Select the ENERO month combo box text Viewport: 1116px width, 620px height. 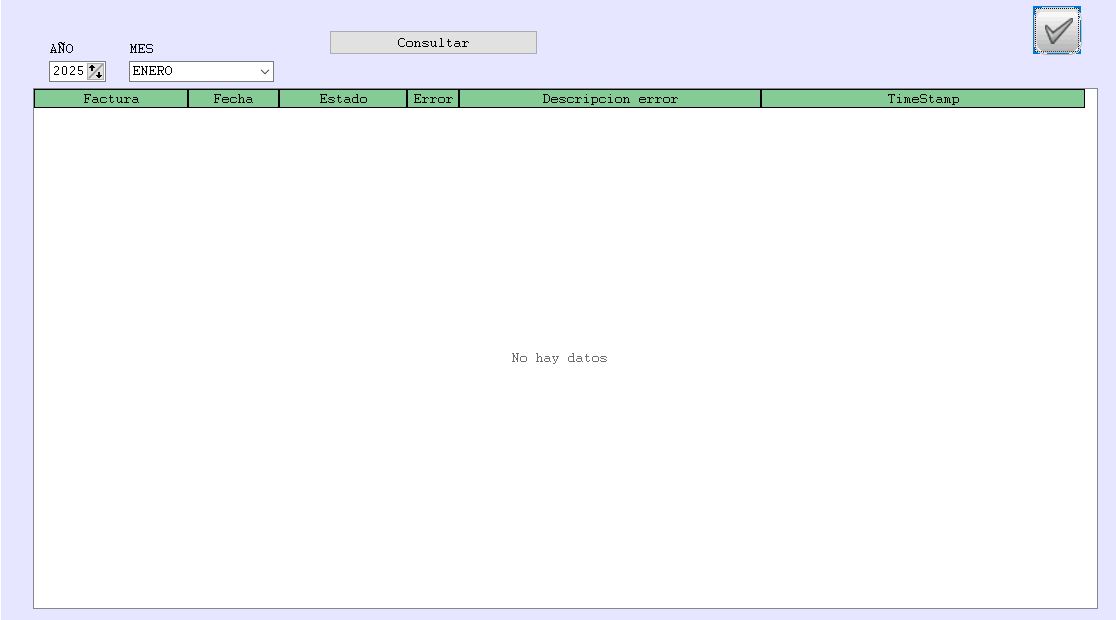[190, 72]
